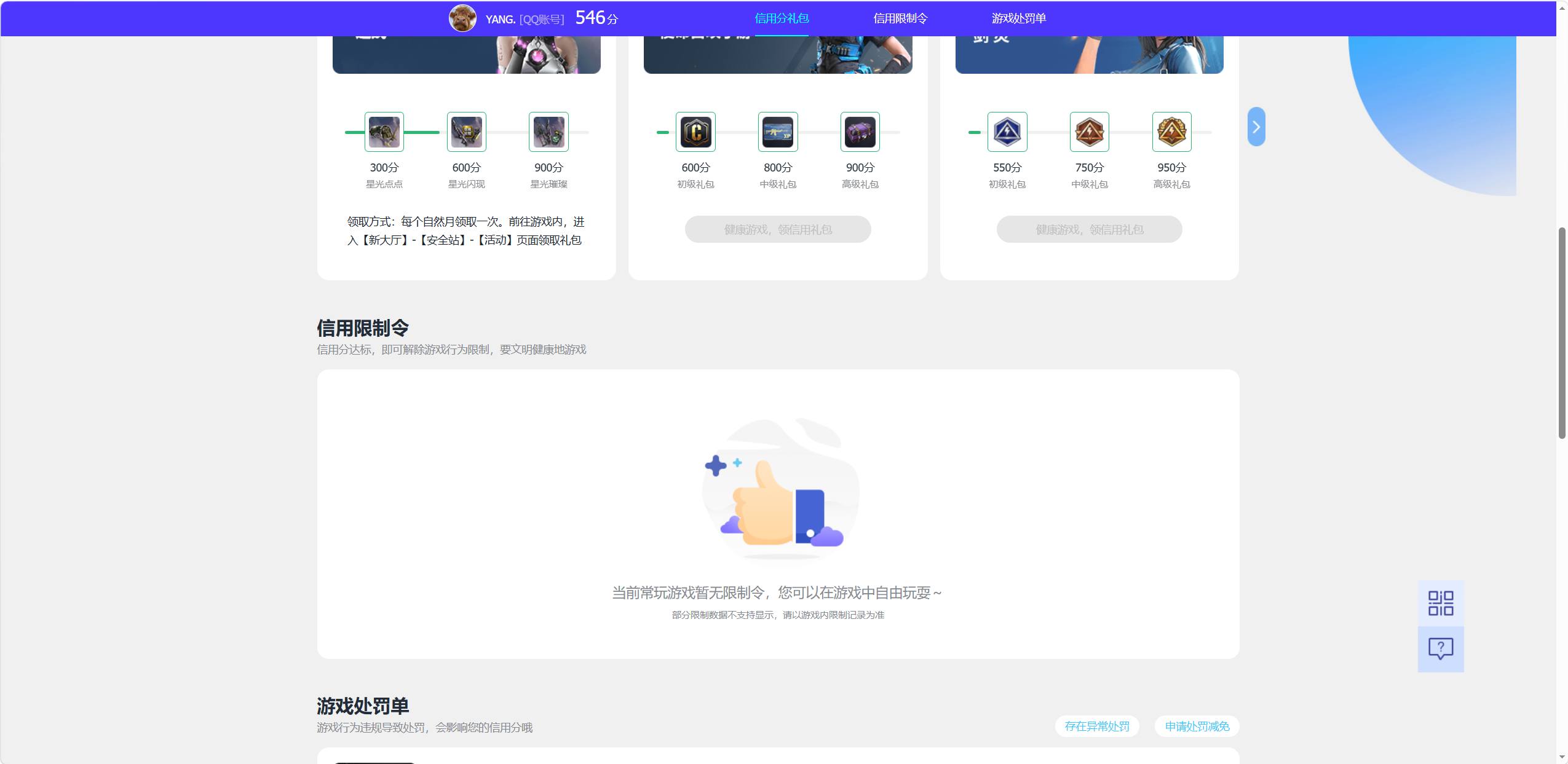Image resolution: width=1568 pixels, height=764 pixels.
Task: Open the help question chat icon
Action: [1441, 649]
